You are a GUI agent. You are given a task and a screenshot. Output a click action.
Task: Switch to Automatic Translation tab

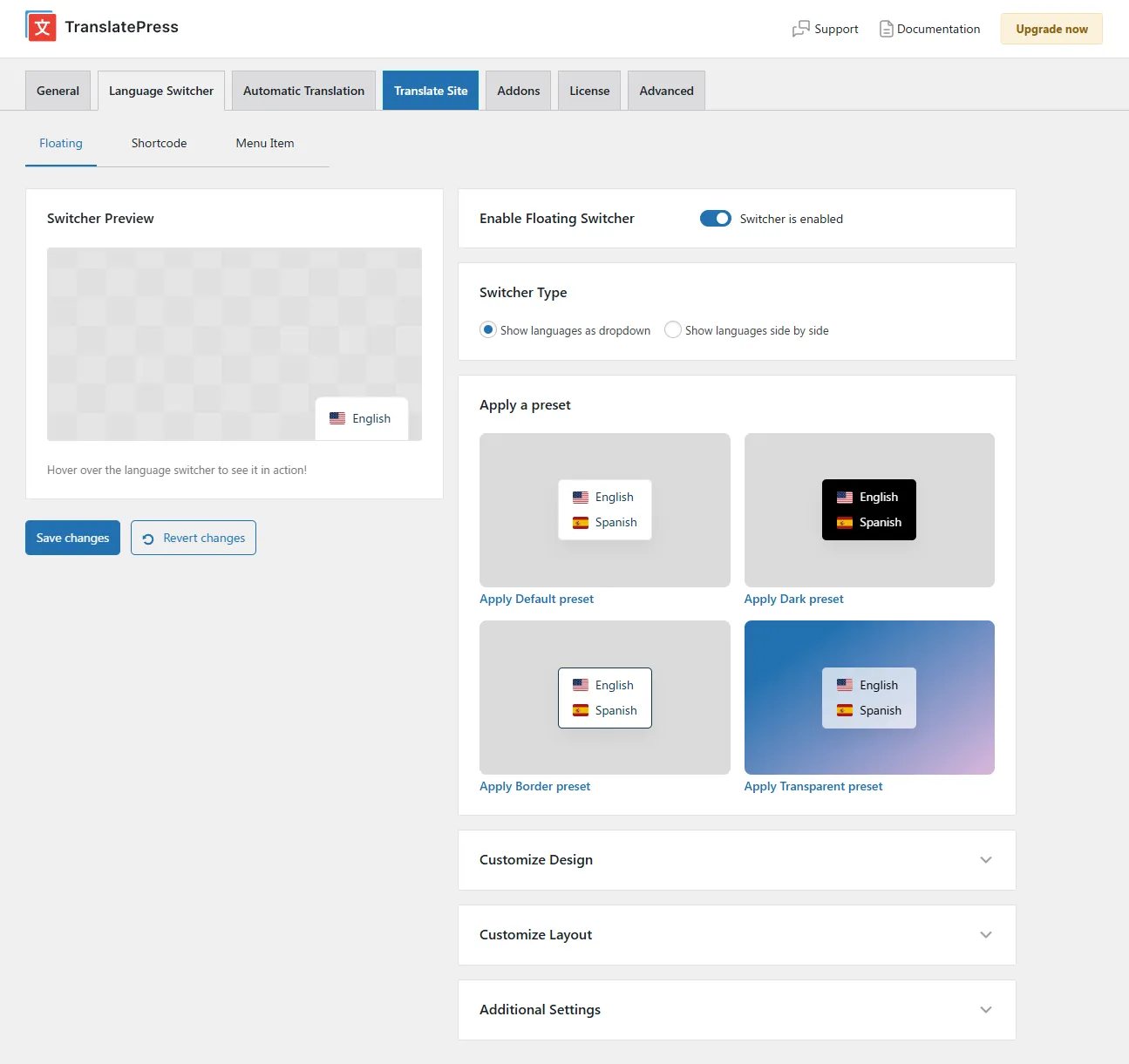[303, 91]
